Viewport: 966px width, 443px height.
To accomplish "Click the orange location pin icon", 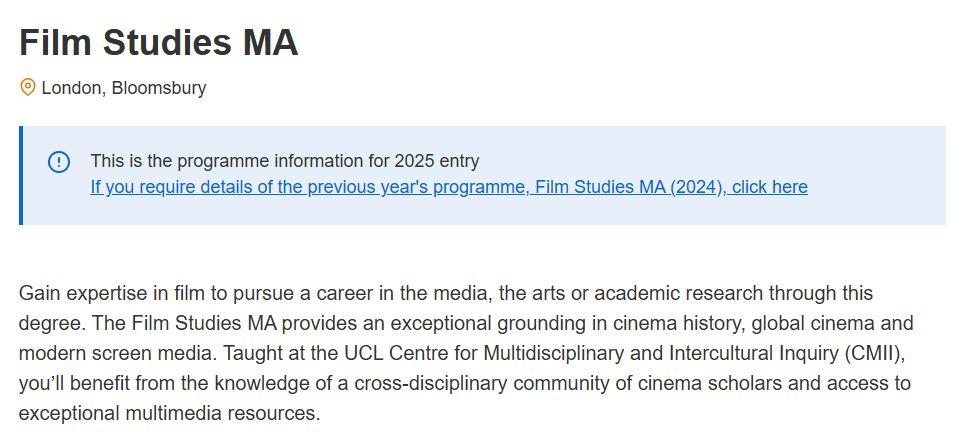I will [28, 88].
